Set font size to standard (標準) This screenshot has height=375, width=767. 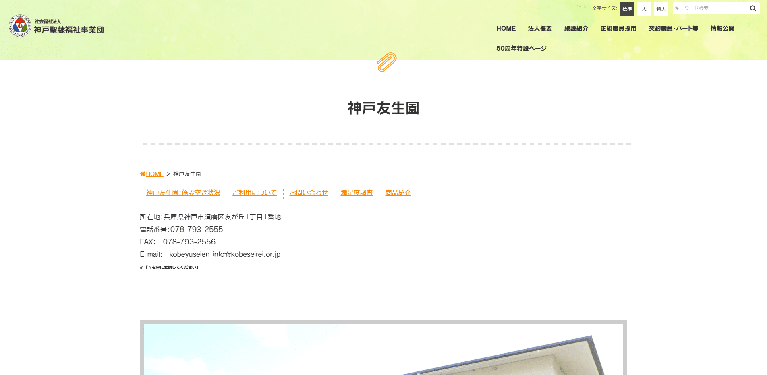click(627, 9)
